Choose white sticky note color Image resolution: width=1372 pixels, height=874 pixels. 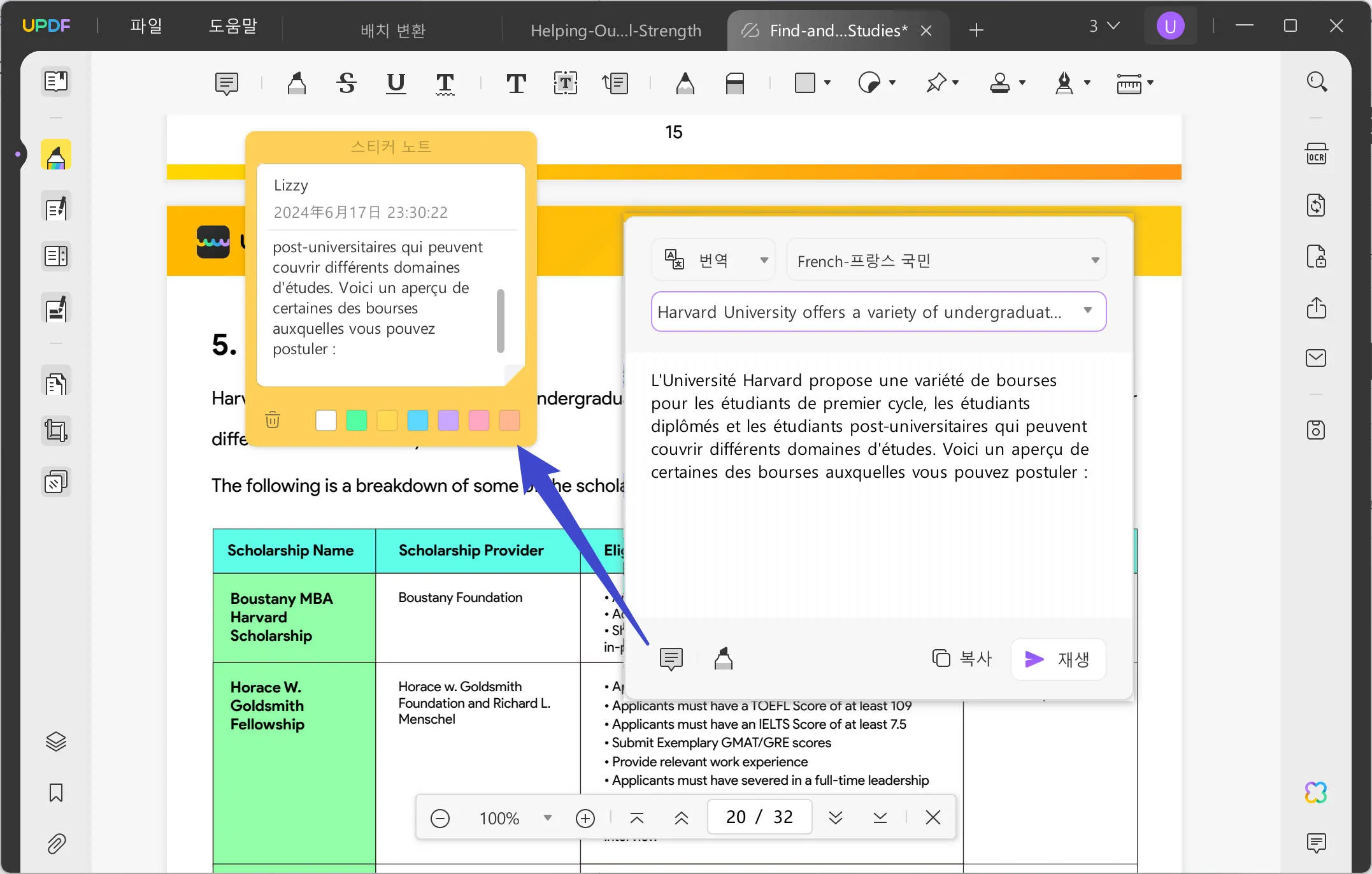pos(326,420)
